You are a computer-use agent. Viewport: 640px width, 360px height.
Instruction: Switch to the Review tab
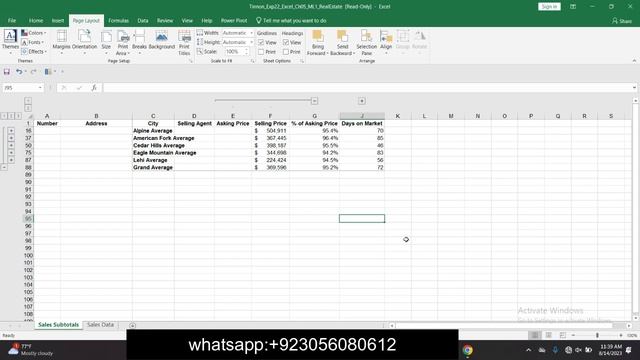click(x=165, y=20)
